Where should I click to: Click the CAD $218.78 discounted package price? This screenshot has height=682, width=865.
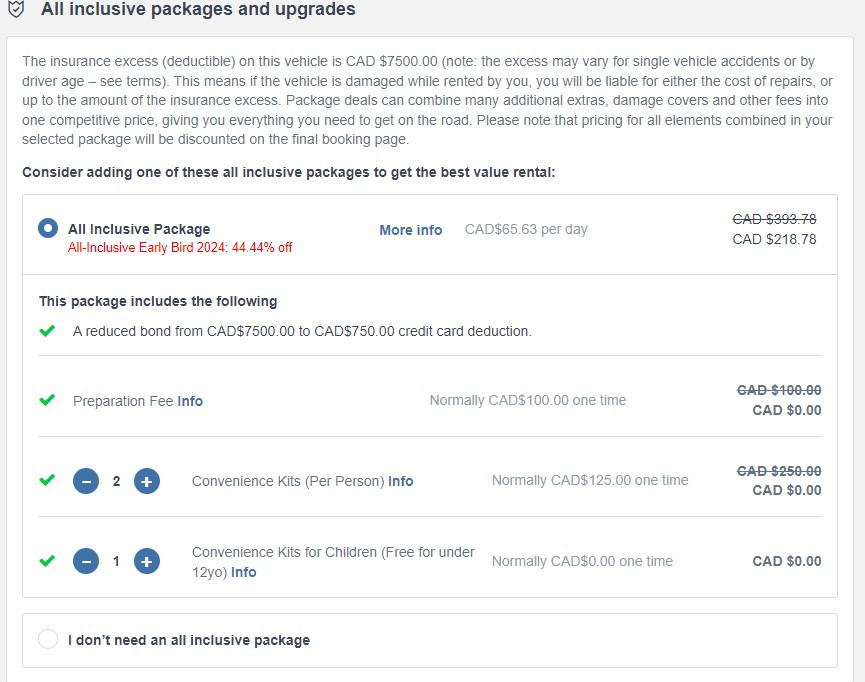click(774, 239)
